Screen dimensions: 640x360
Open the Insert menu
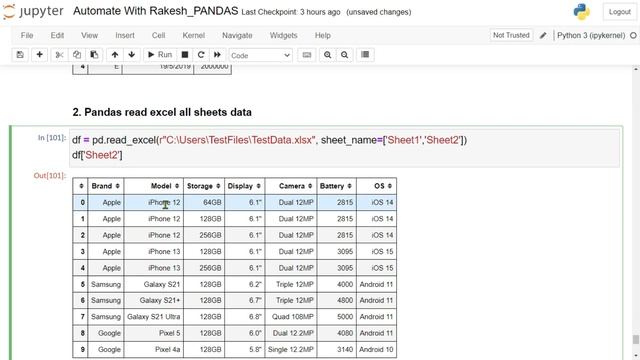pyautogui.click(x=125, y=36)
